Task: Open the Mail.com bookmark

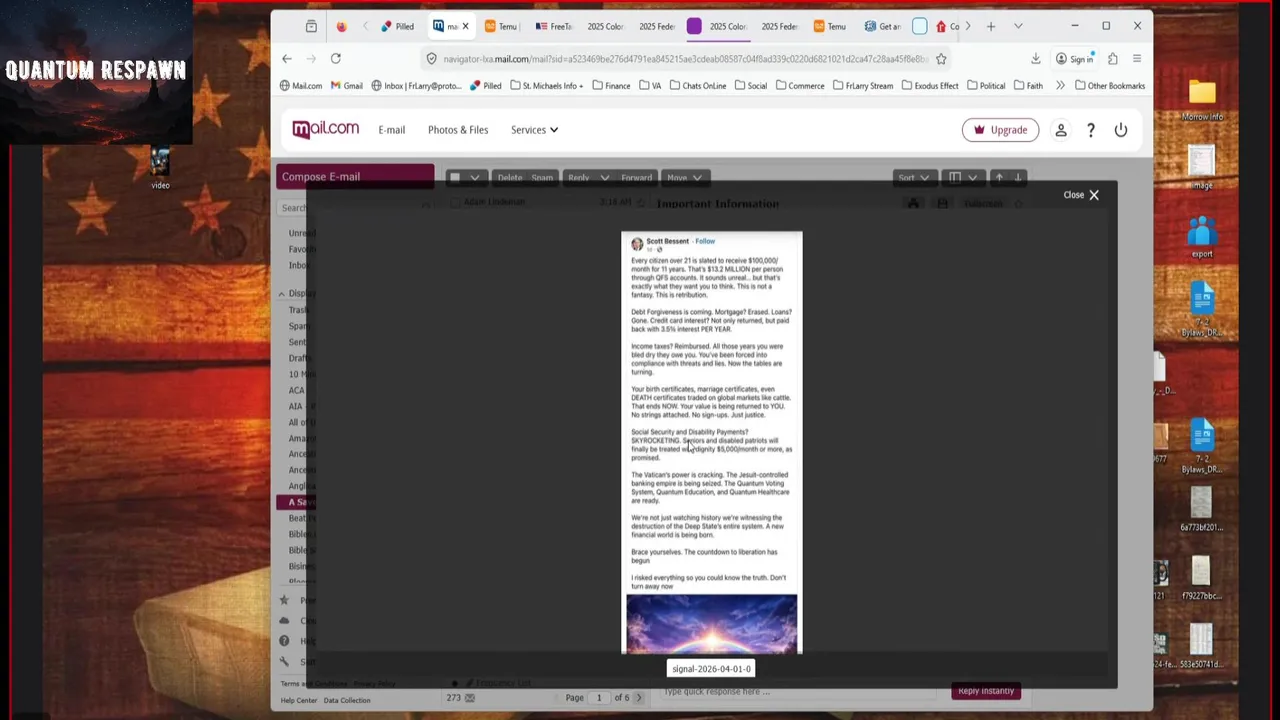Action: point(301,86)
